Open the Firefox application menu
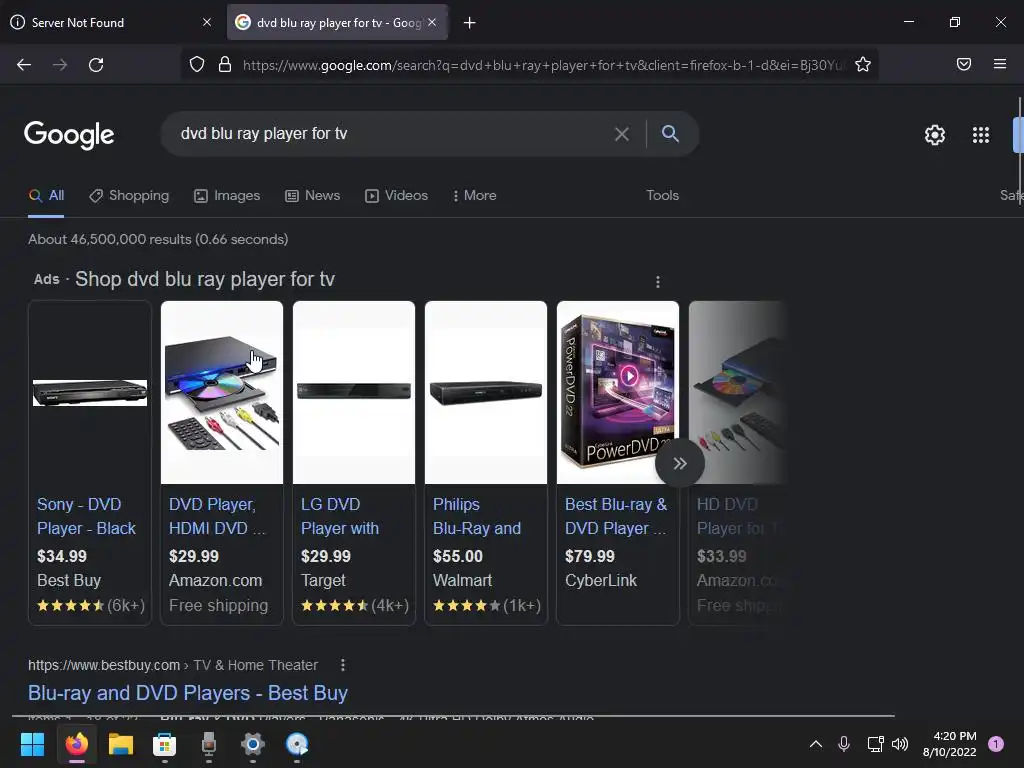This screenshot has height=768, width=1024. tap(999, 64)
